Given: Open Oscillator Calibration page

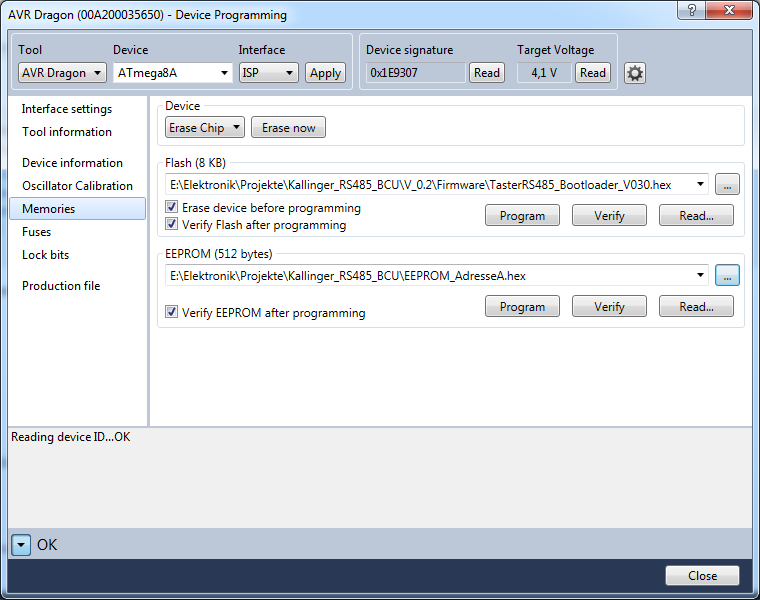Looking at the screenshot, I should [x=77, y=186].
